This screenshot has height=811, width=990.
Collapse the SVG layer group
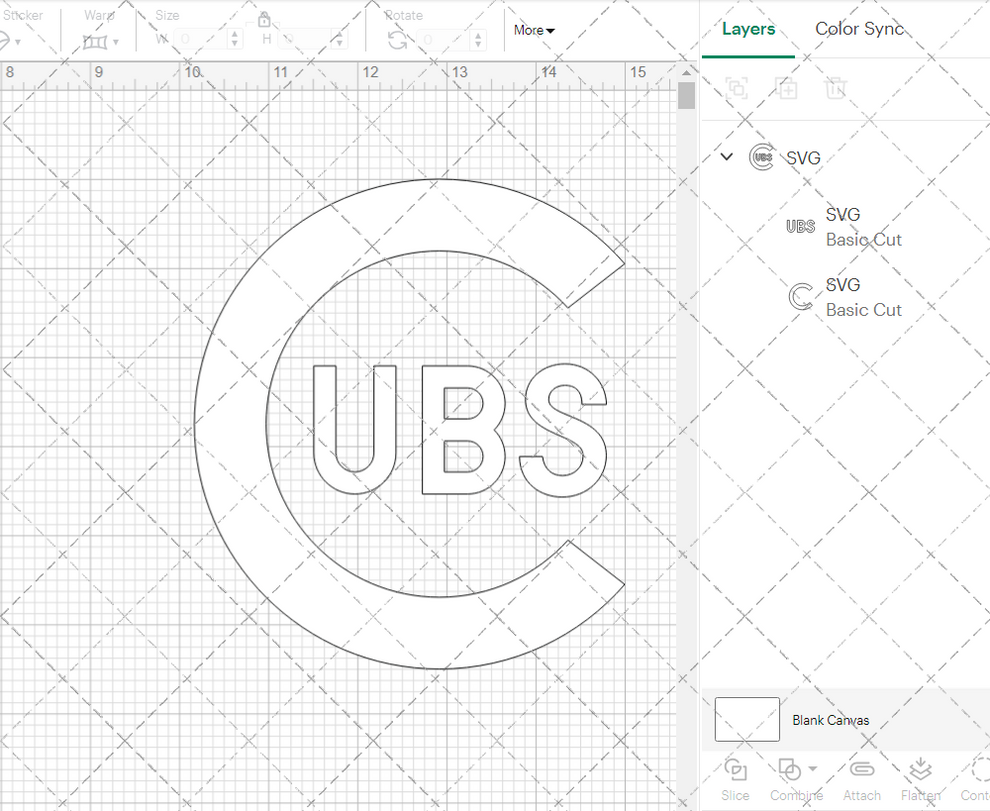(726, 157)
